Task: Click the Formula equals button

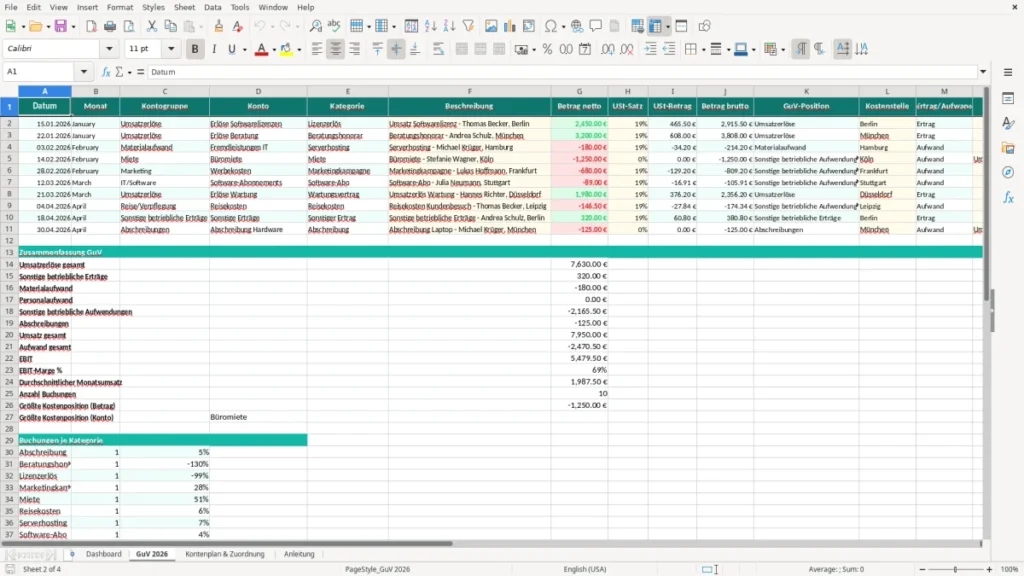Action: coord(140,72)
